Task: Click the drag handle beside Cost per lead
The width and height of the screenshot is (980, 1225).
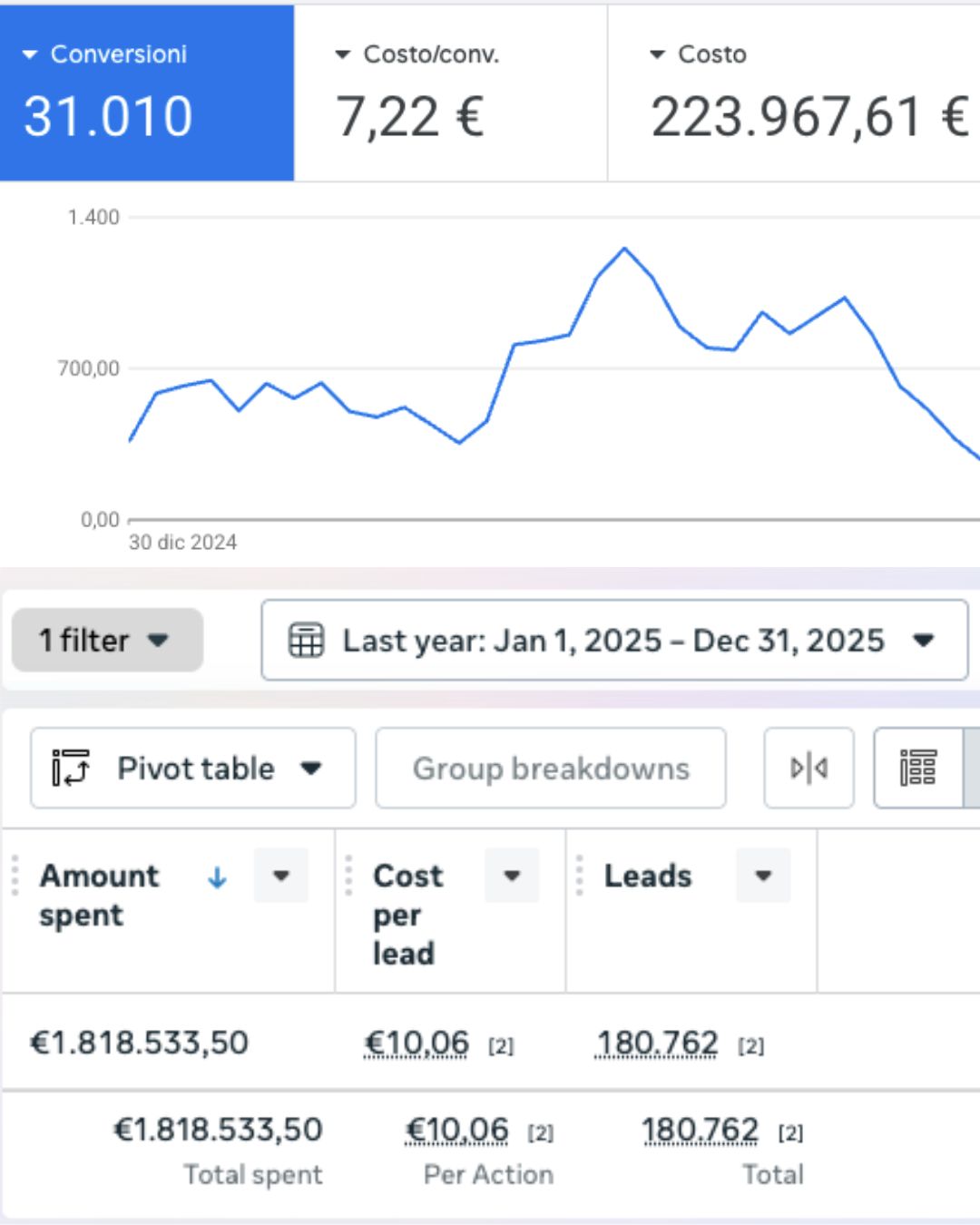Action: tap(349, 876)
